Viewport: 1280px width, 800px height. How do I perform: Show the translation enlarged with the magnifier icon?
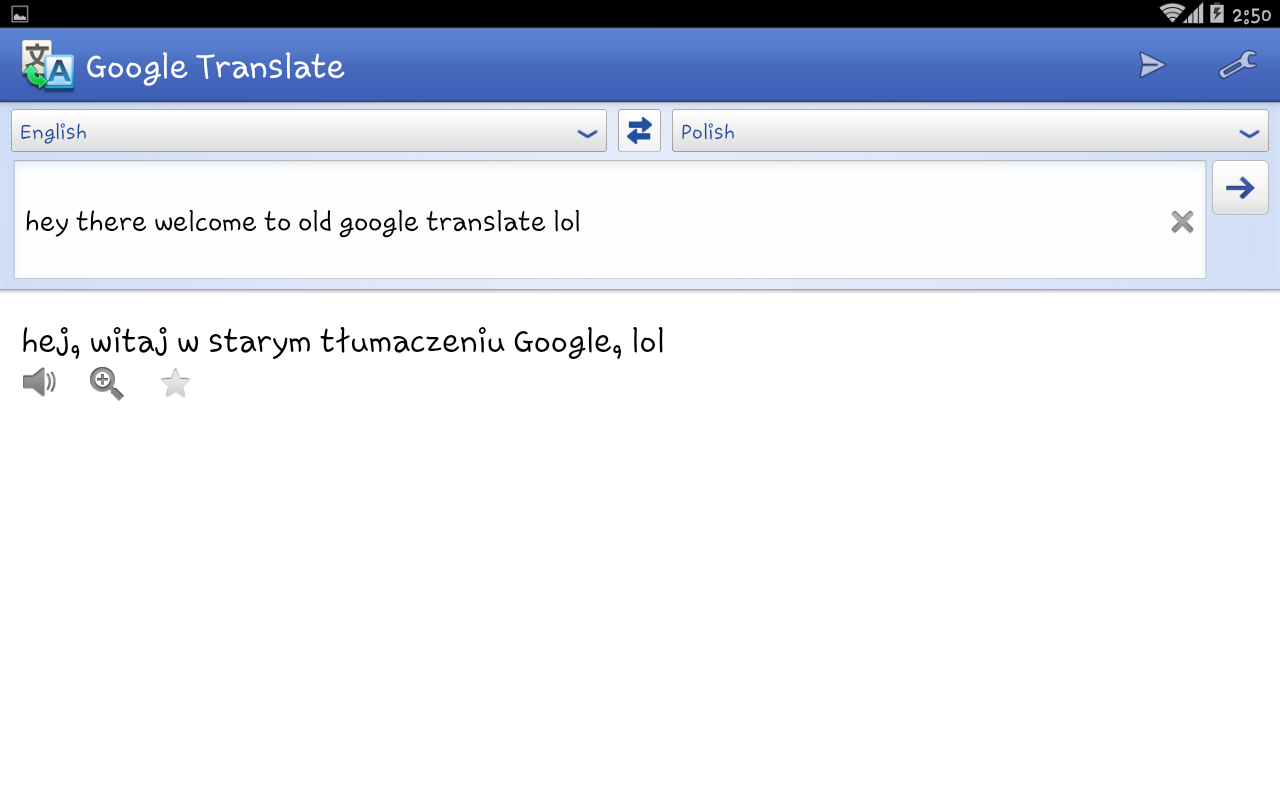[107, 383]
